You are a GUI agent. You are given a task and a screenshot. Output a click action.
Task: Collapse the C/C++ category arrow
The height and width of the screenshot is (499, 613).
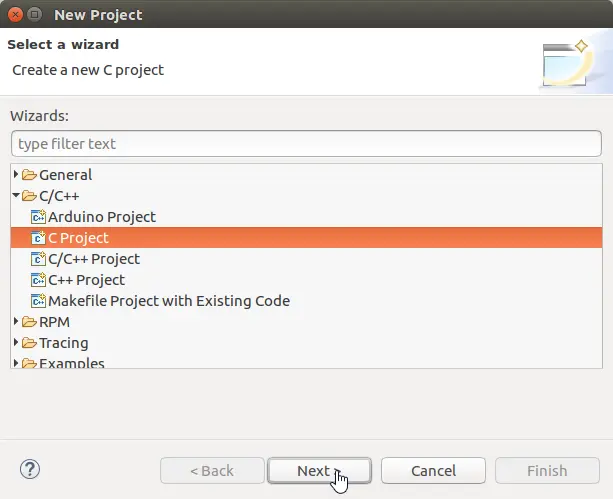(16, 196)
